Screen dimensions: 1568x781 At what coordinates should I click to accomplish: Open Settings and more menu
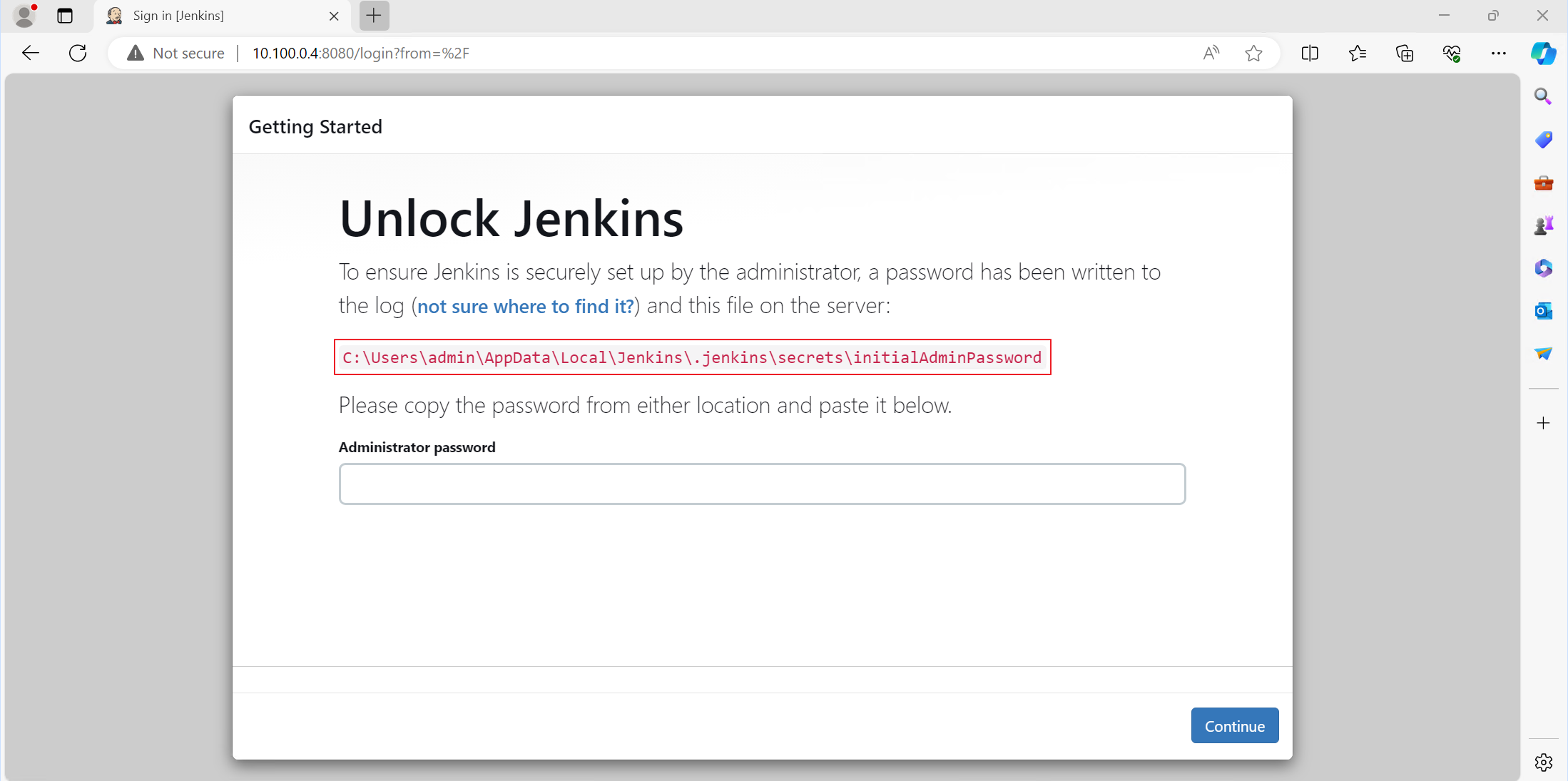click(1498, 53)
